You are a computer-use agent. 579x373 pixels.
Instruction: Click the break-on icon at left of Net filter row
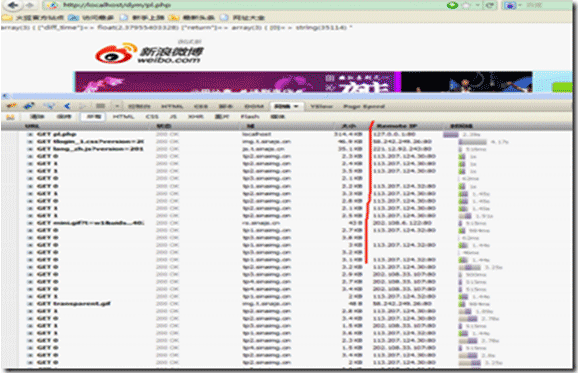tap(10, 117)
